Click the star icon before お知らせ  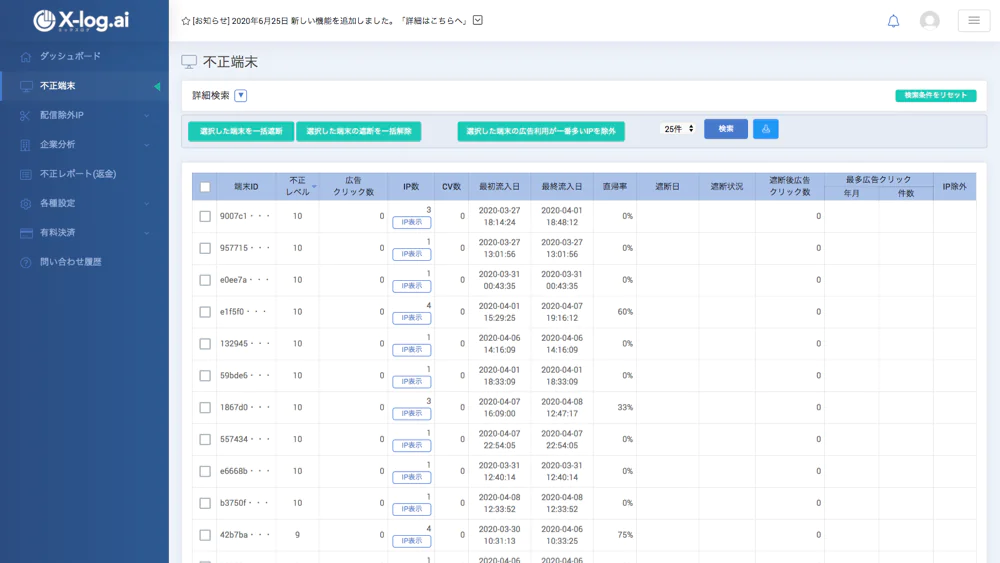[x=186, y=21]
